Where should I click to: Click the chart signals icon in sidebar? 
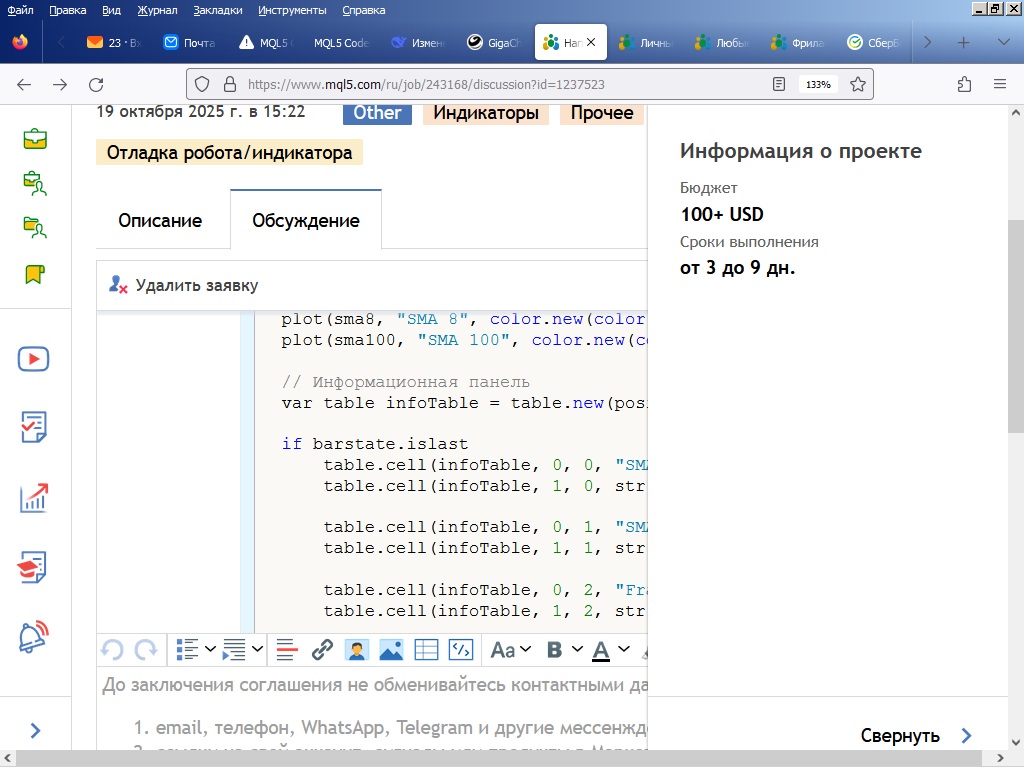(x=34, y=498)
